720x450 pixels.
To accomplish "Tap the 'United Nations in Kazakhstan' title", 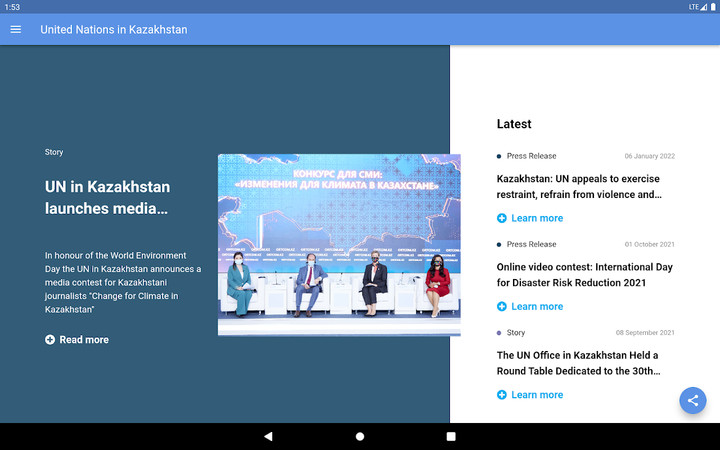I will (113, 29).
